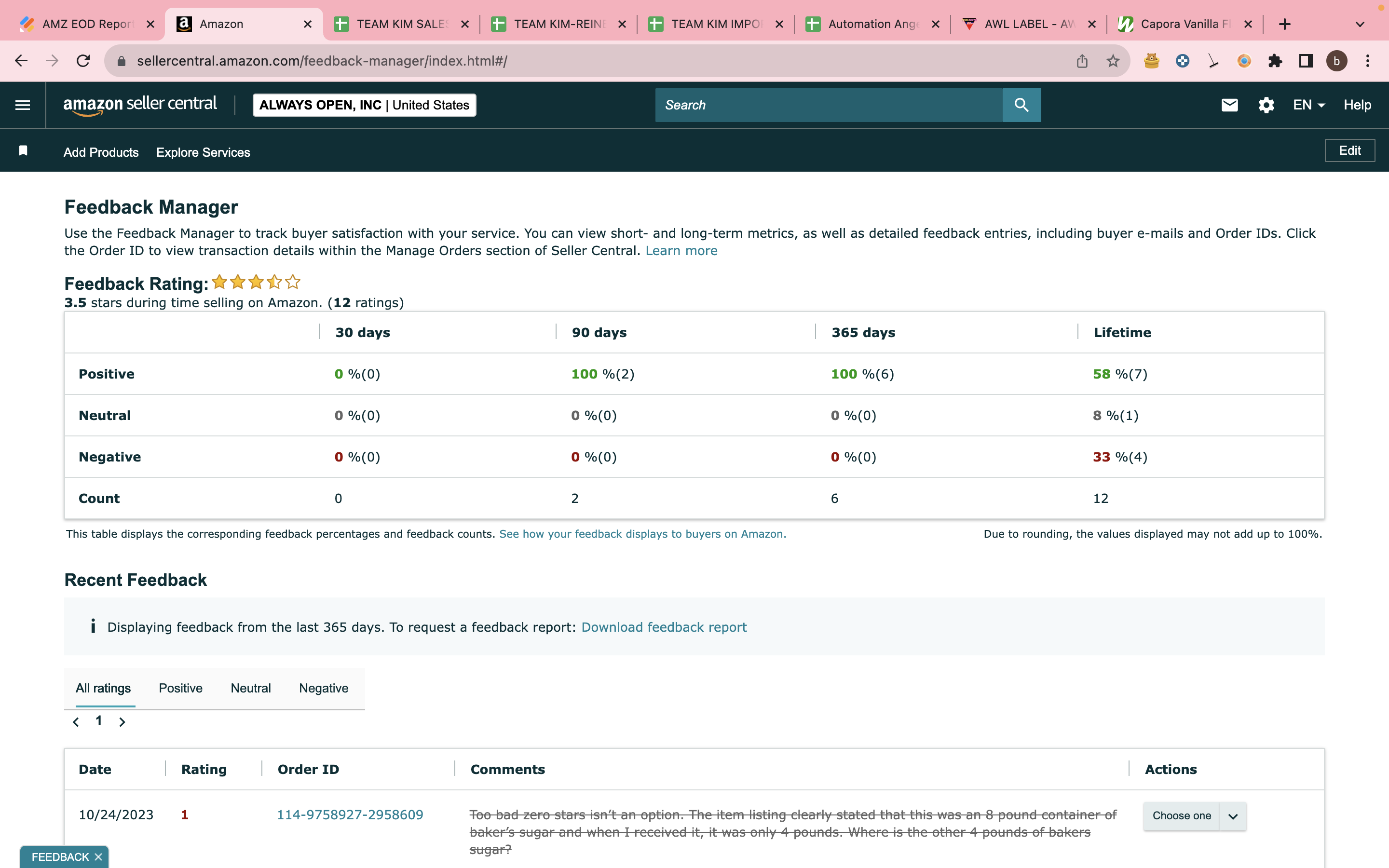Go back with the browser back arrow

pos(21,61)
